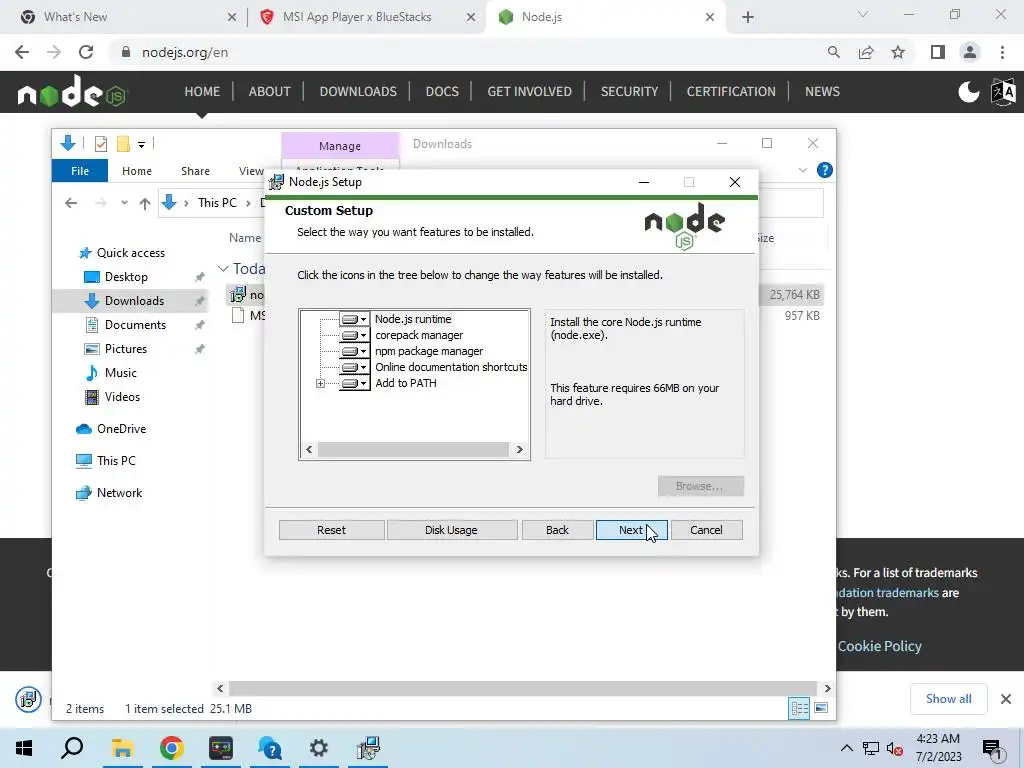Click Show all downloads in Chrome

[948, 699]
